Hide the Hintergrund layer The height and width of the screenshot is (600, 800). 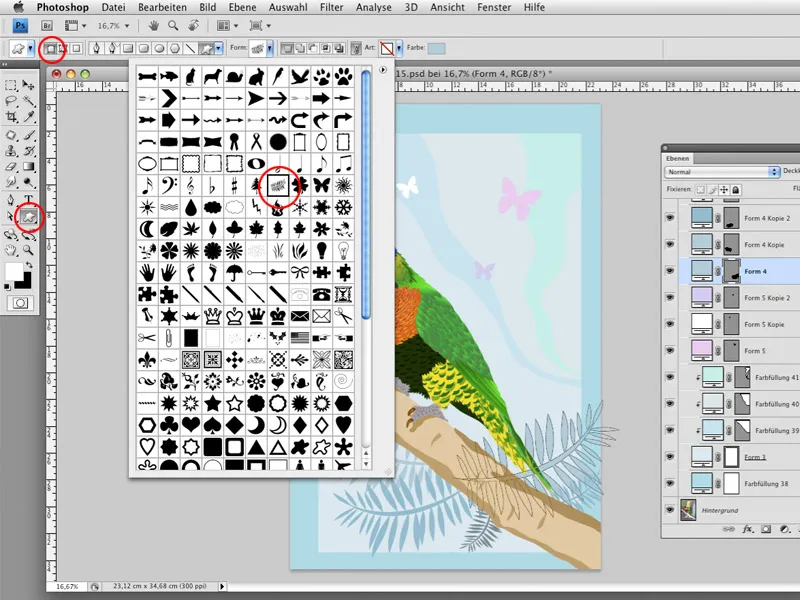669,509
